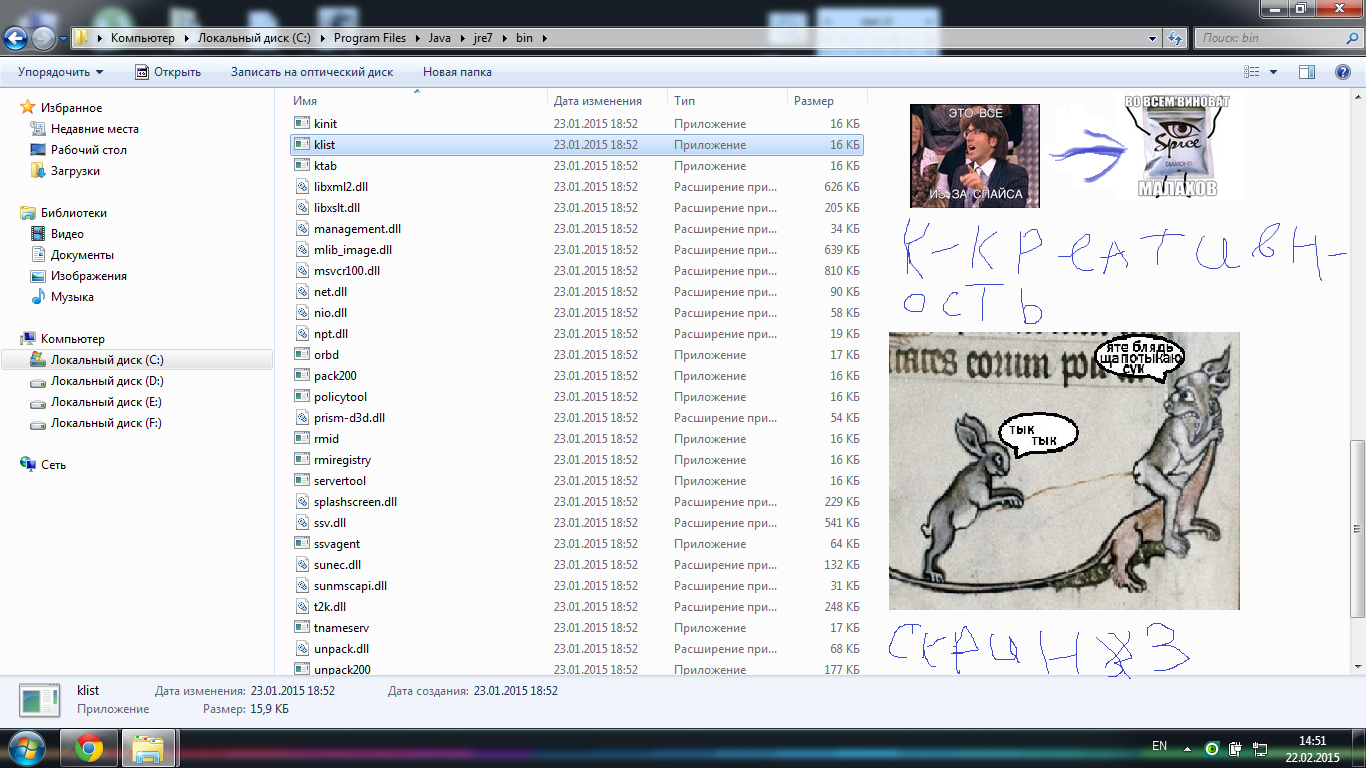1366x768 pixels.
Task: Open the recent locations dropdown arrow
Action: 64,39
